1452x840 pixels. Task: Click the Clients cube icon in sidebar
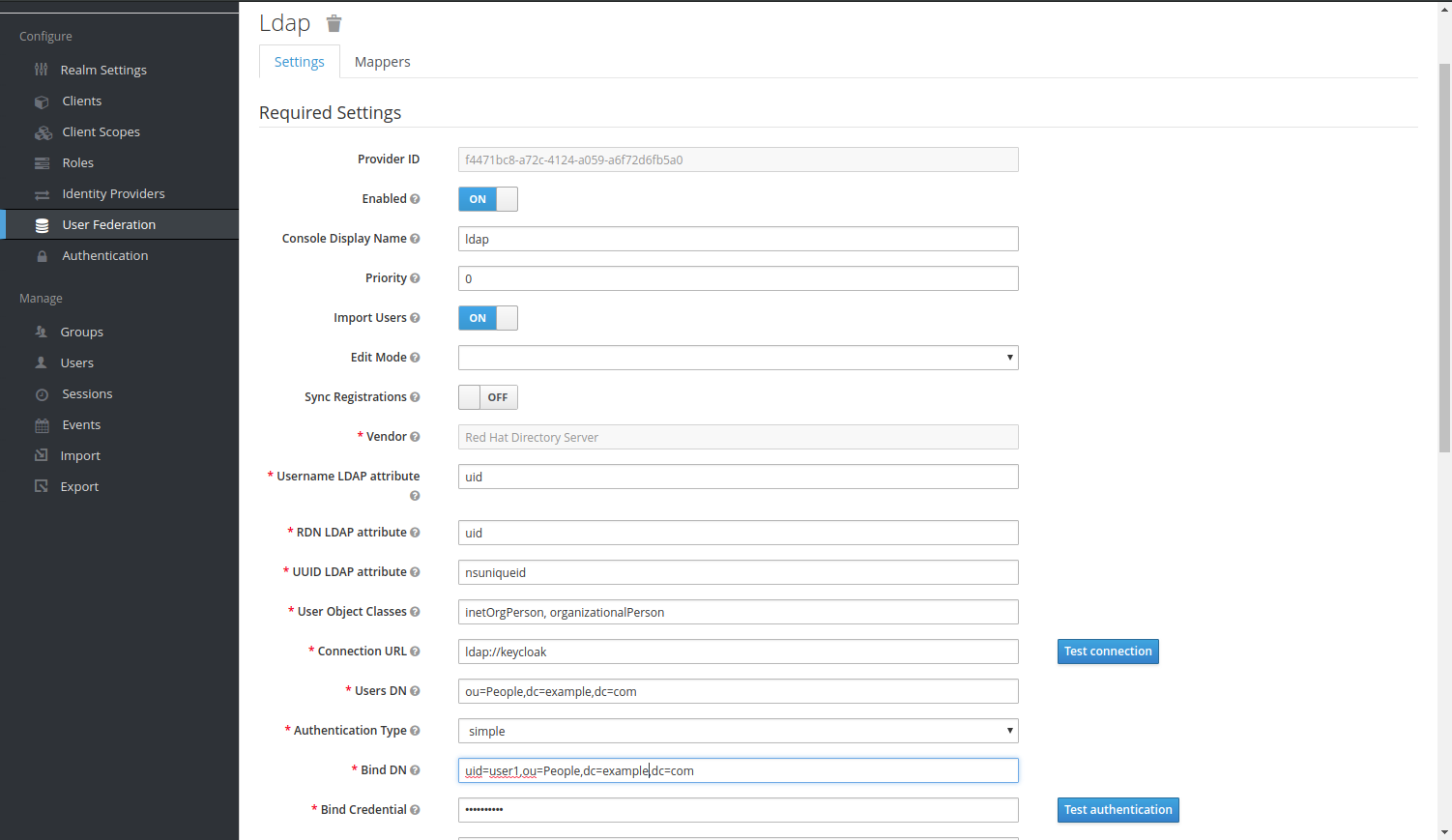click(x=42, y=101)
